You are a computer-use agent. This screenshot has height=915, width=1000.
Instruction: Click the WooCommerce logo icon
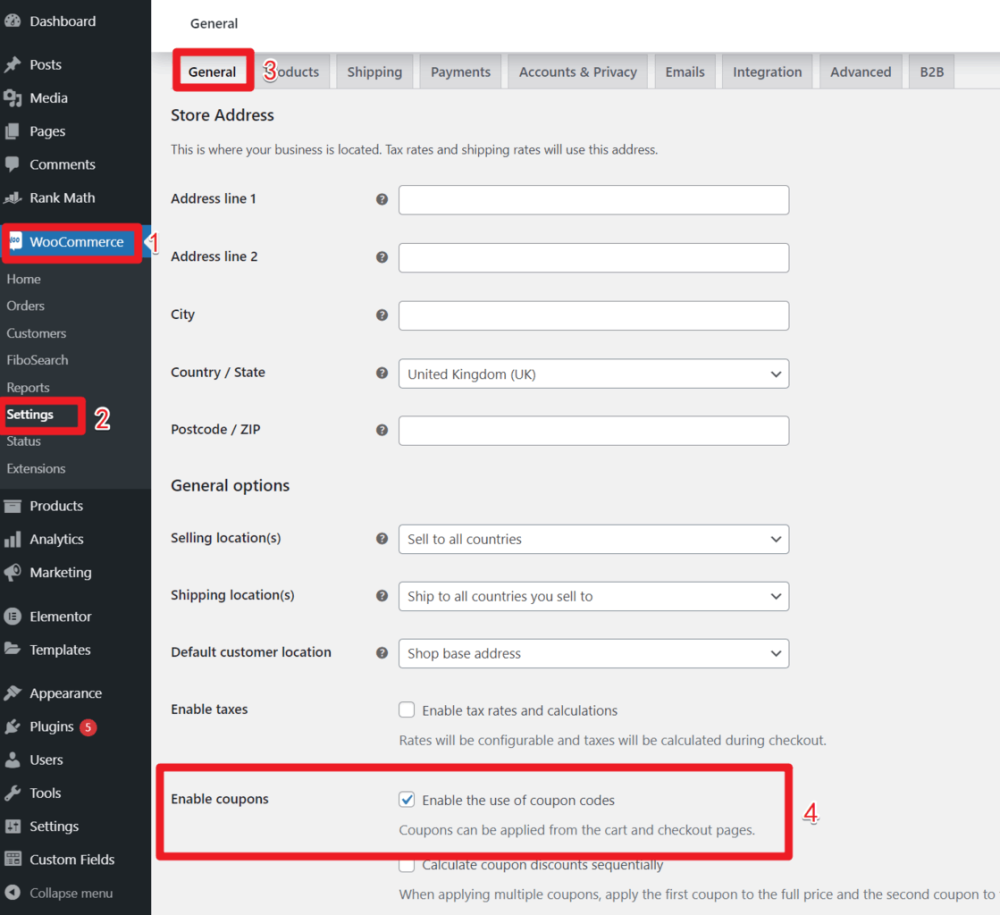click(16, 242)
